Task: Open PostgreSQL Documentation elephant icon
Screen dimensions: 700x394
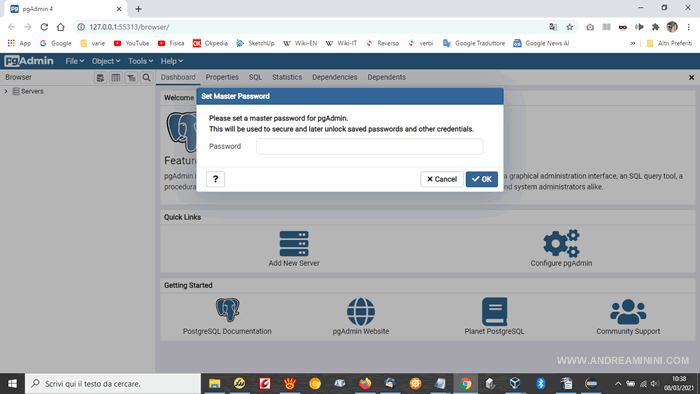Action: tap(228, 310)
